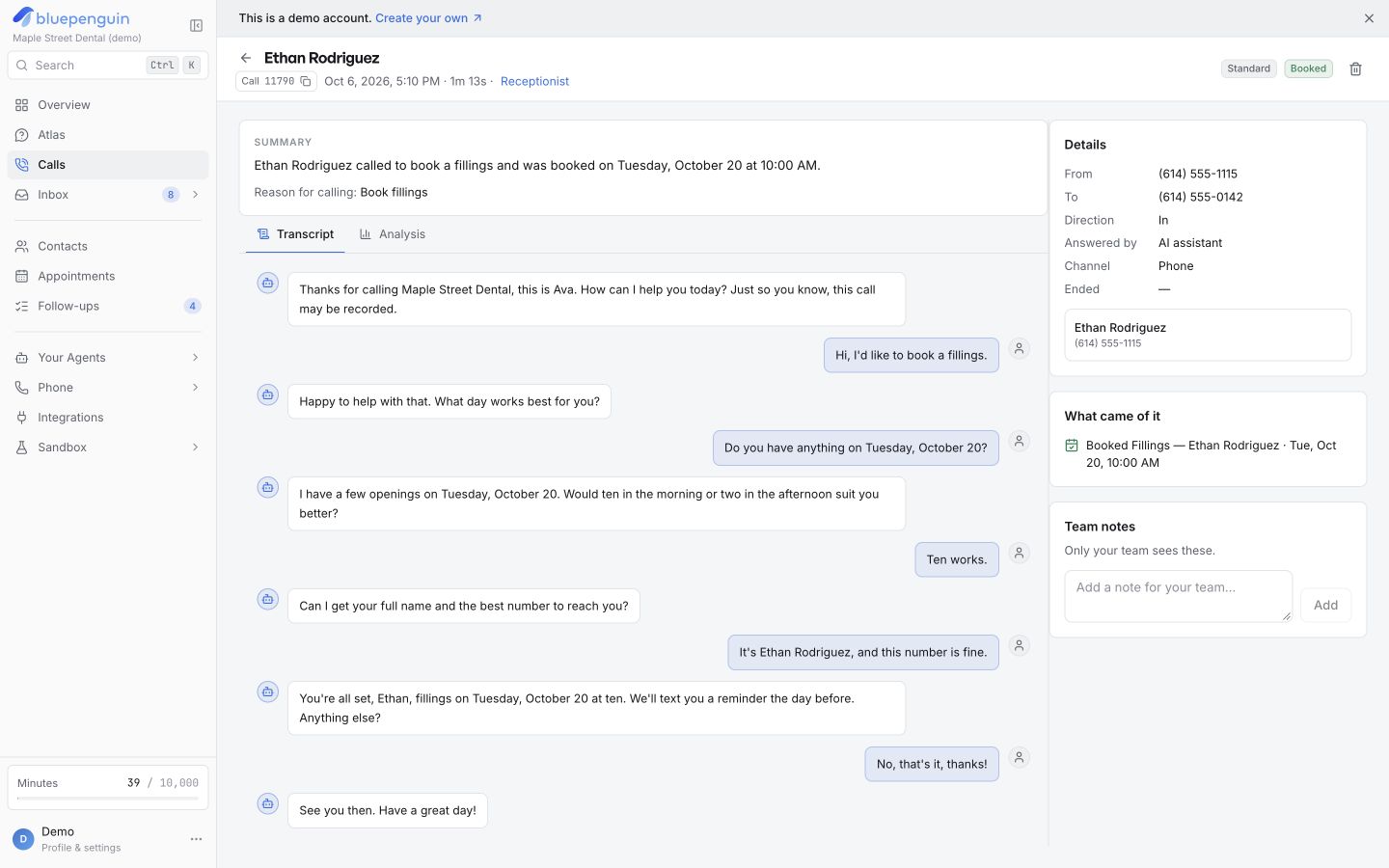
Task: Switch to the Analysis tab
Action: pyautogui.click(x=393, y=234)
